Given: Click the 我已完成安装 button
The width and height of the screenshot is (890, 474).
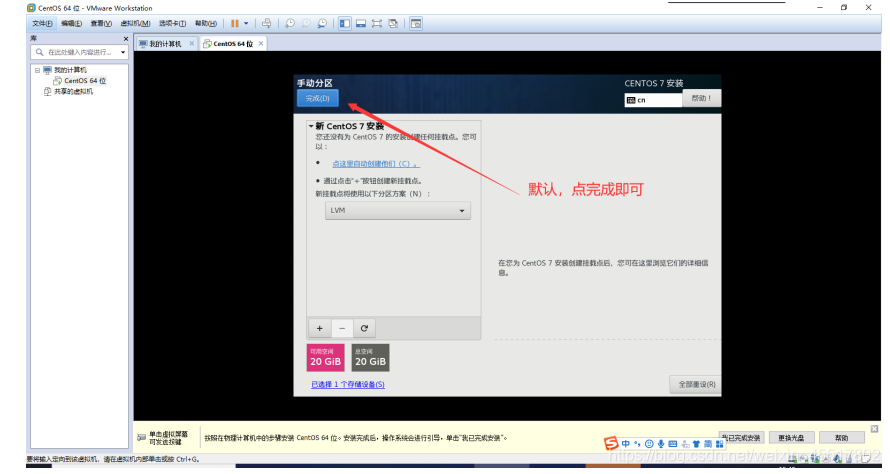Looking at the screenshot, I should [x=741, y=438].
